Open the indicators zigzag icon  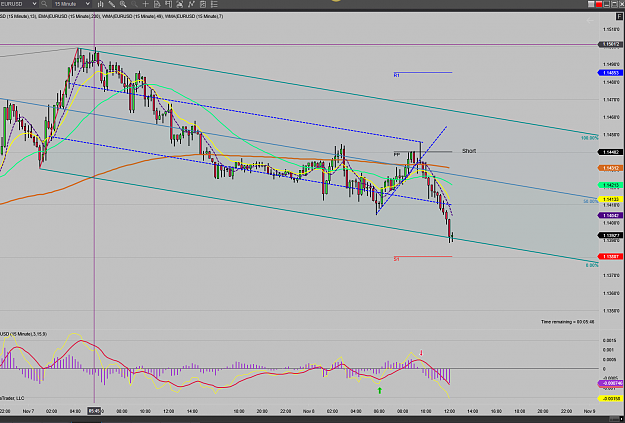(191, 4)
